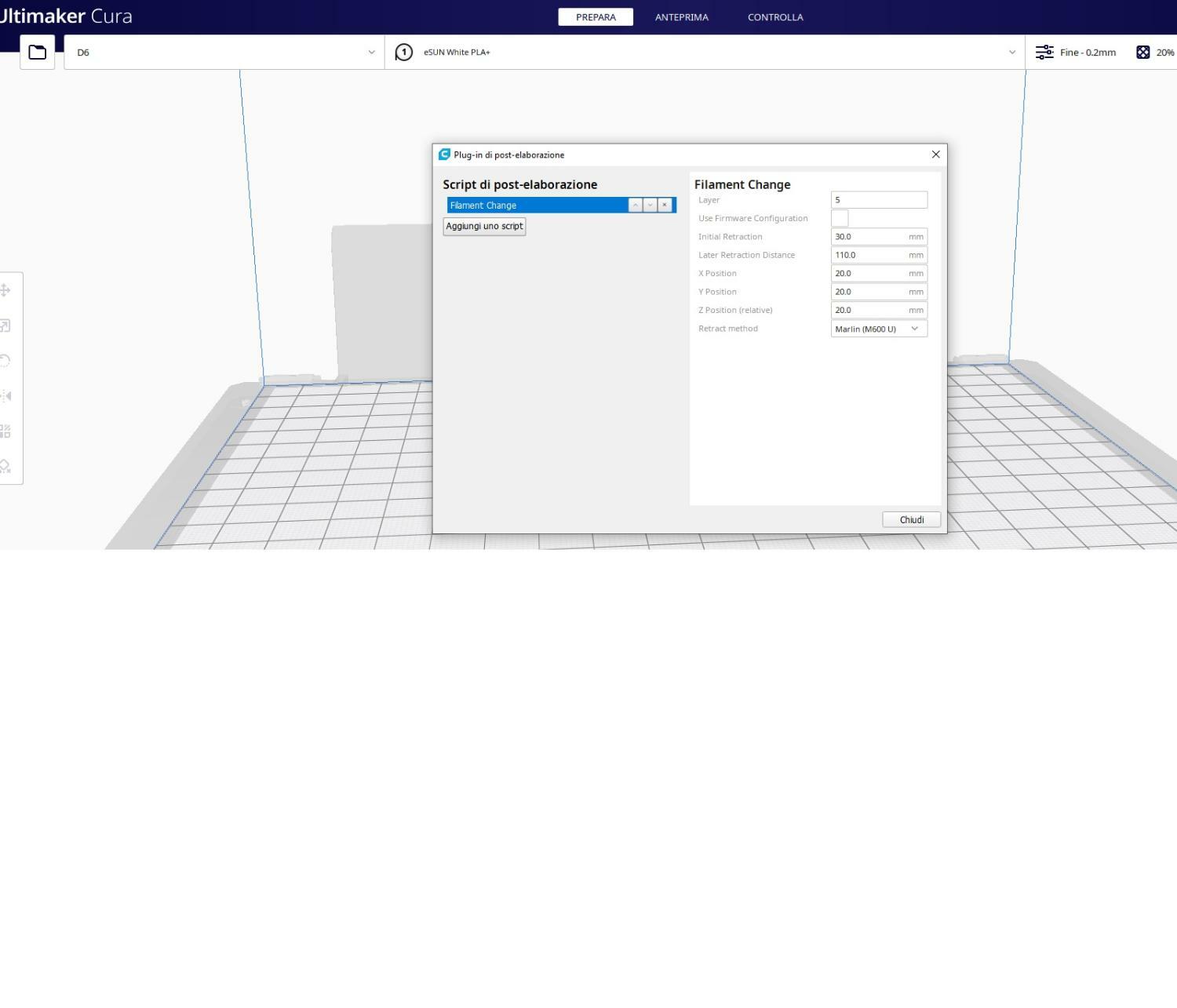Viewport: 1177px width, 1008px height.
Task: Open the Retract method dropdown
Action: tap(879, 329)
